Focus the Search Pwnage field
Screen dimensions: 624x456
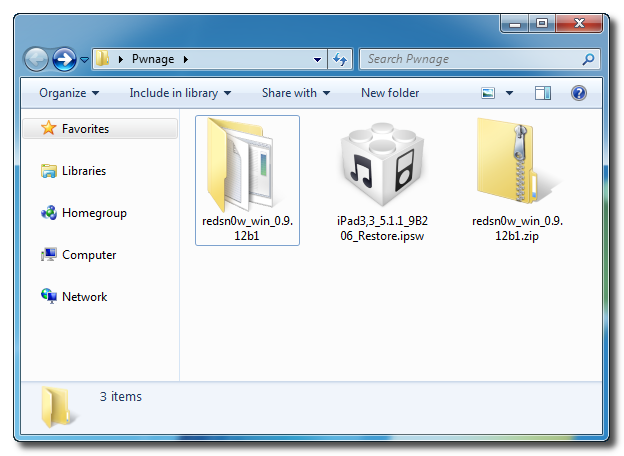[x=479, y=59]
